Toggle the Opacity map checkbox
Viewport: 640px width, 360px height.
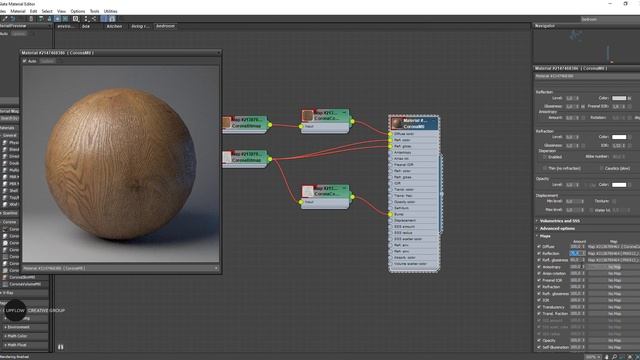539,340
